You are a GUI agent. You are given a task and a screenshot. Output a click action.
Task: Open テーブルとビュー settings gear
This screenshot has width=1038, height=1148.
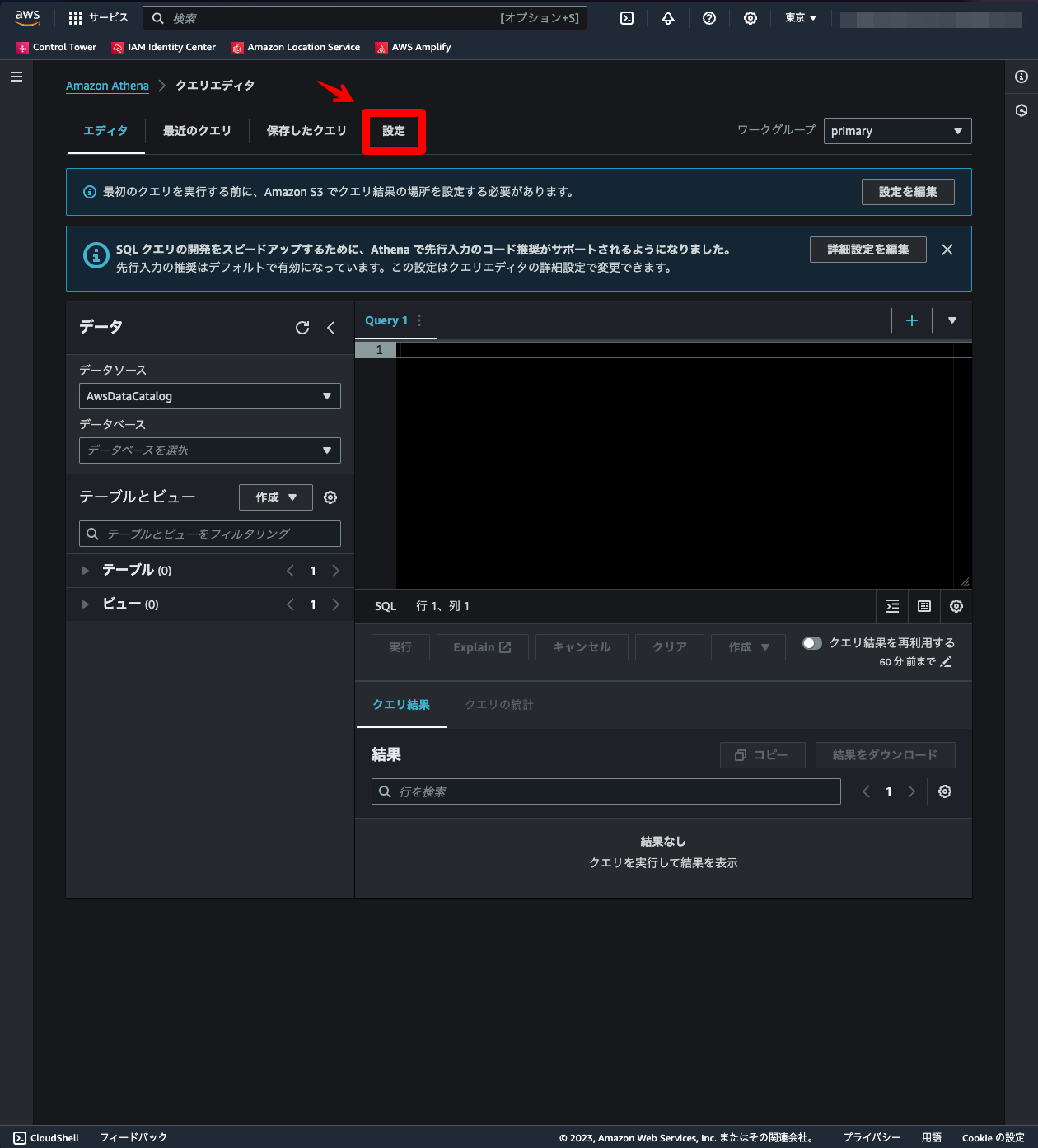[x=330, y=497]
